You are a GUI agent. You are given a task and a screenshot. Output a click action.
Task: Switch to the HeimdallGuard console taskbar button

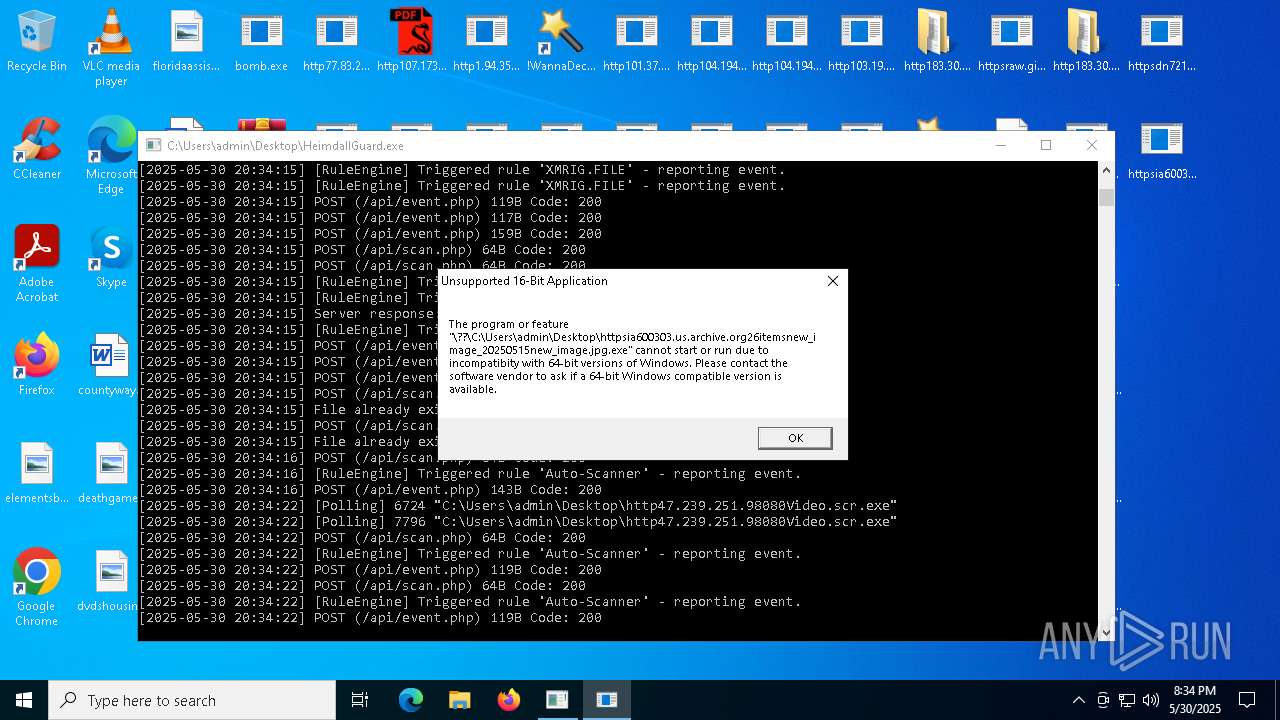(x=557, y=700)
